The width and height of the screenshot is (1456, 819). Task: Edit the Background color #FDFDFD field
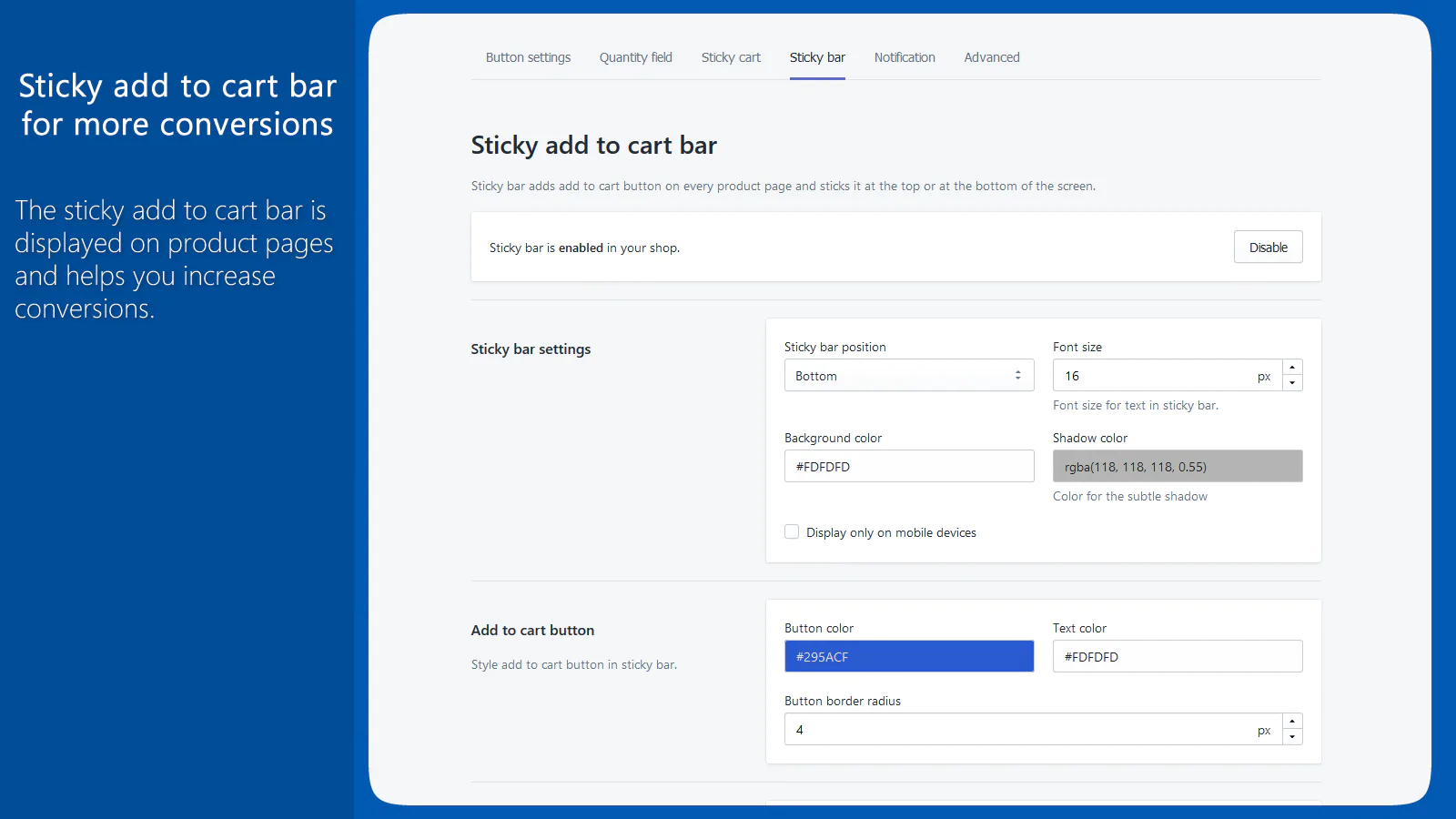point(909,467)
